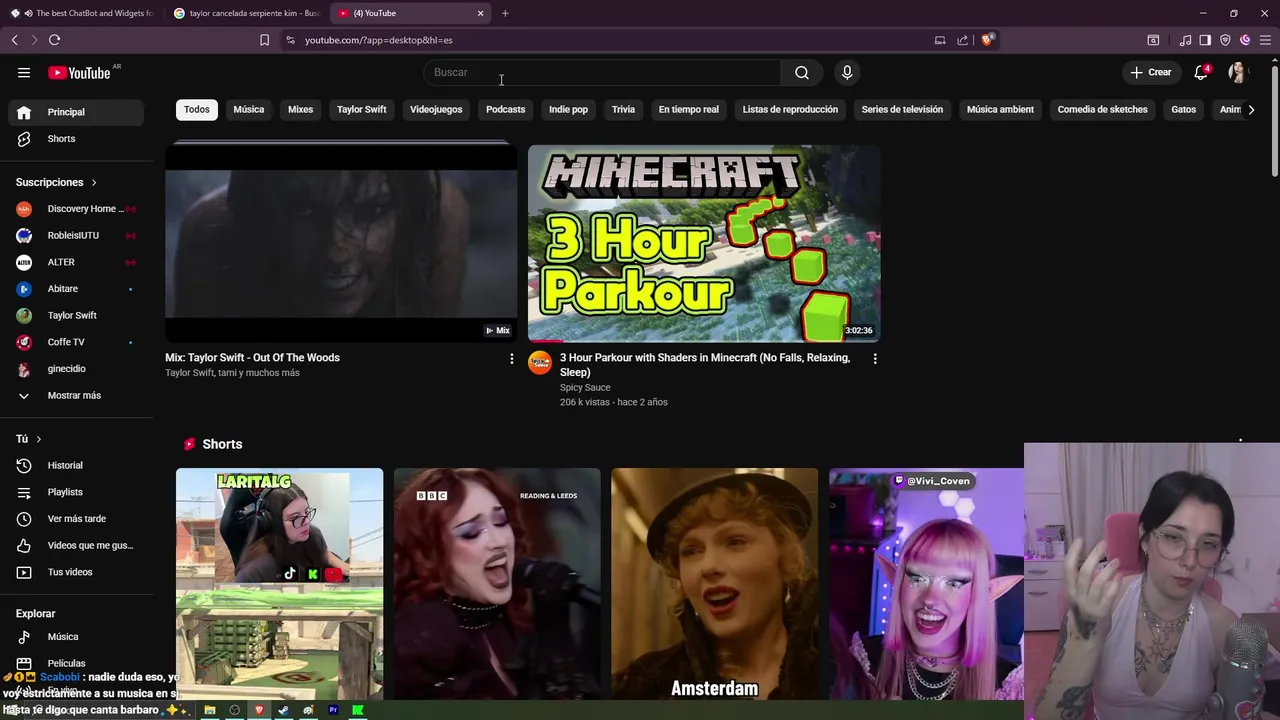Start voice search with the microphone
The height and width of the screenshot is (720, 1280).
coord(847,72)
